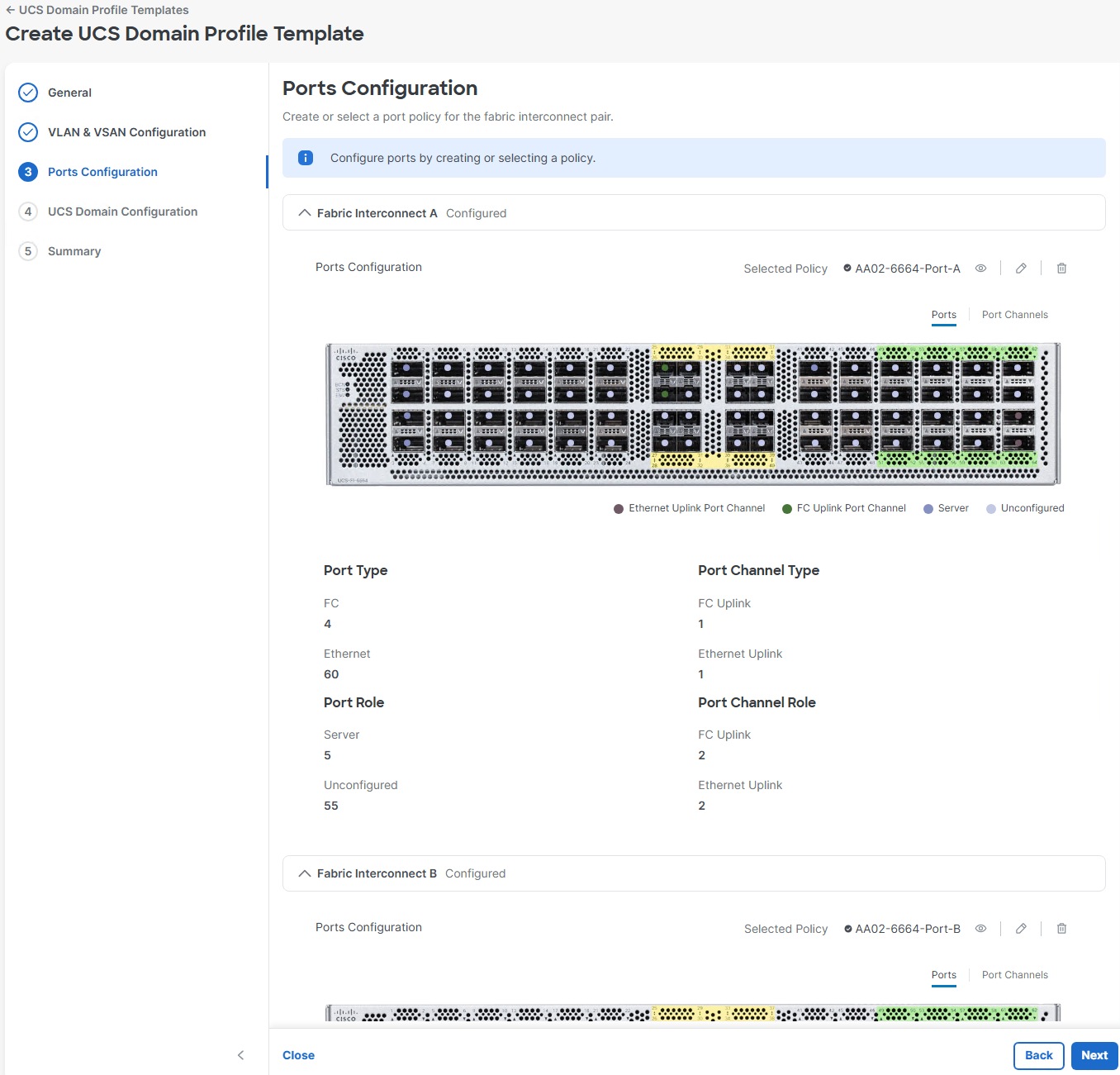Click the policy name AA02-6664-Port-A
The width and height of the screenshot is (1120, 1075).
[x=908, y=269]
